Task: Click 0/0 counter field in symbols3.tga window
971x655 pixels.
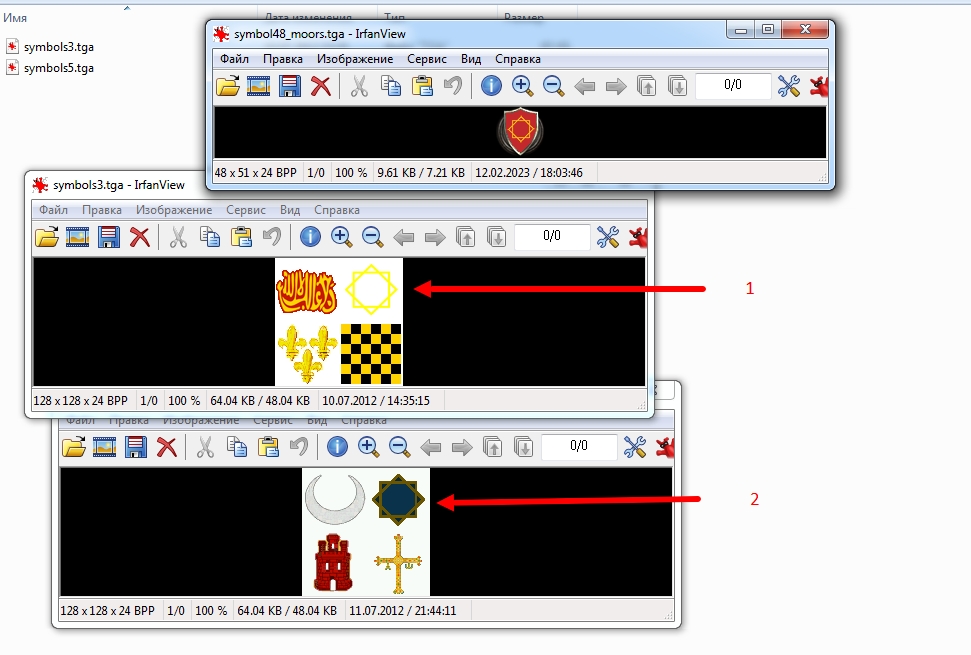Action: [552, 236]
